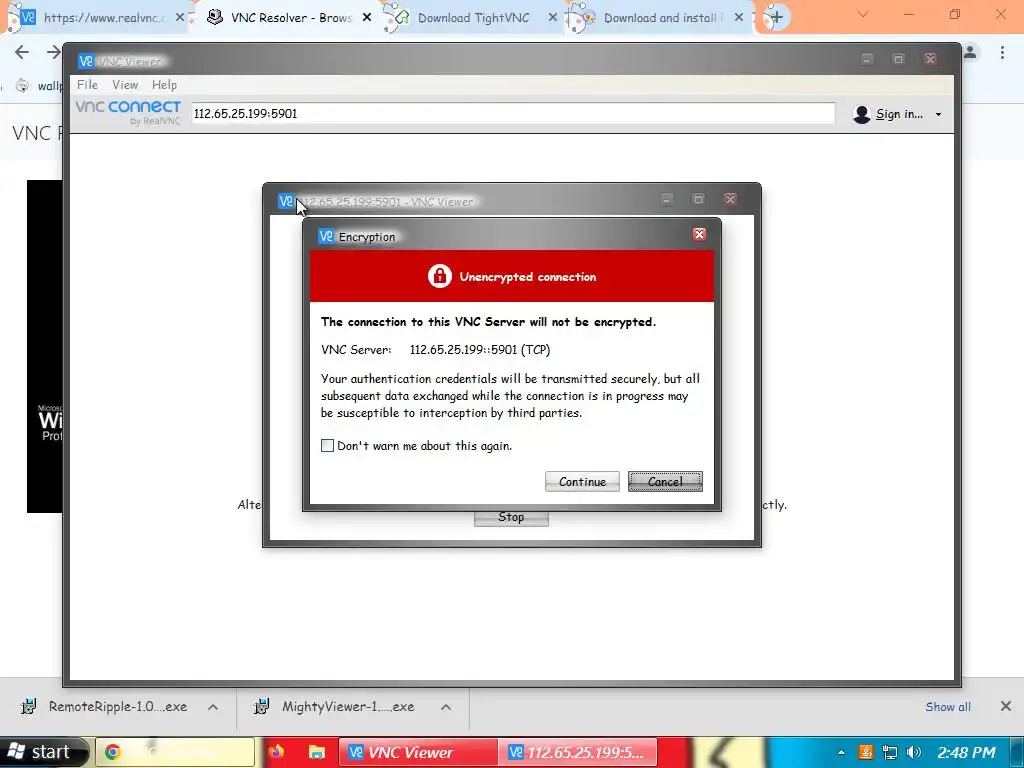Screen dimensions: 1024x768
Task: Click the VNC icon in the Encryption title bar
Action: [x=326, y=236]
